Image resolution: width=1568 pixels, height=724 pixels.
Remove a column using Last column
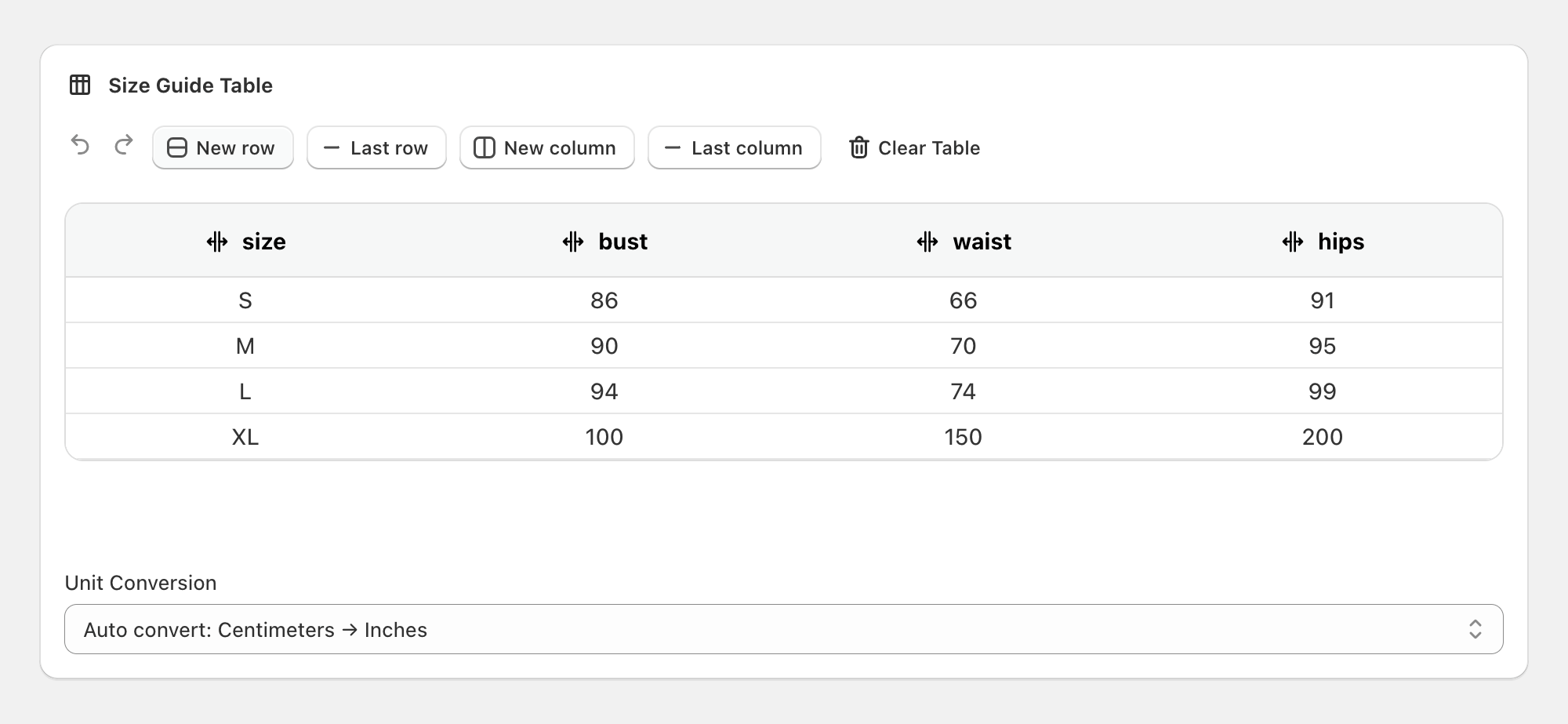pyautogui.click(x=734, y=147)
